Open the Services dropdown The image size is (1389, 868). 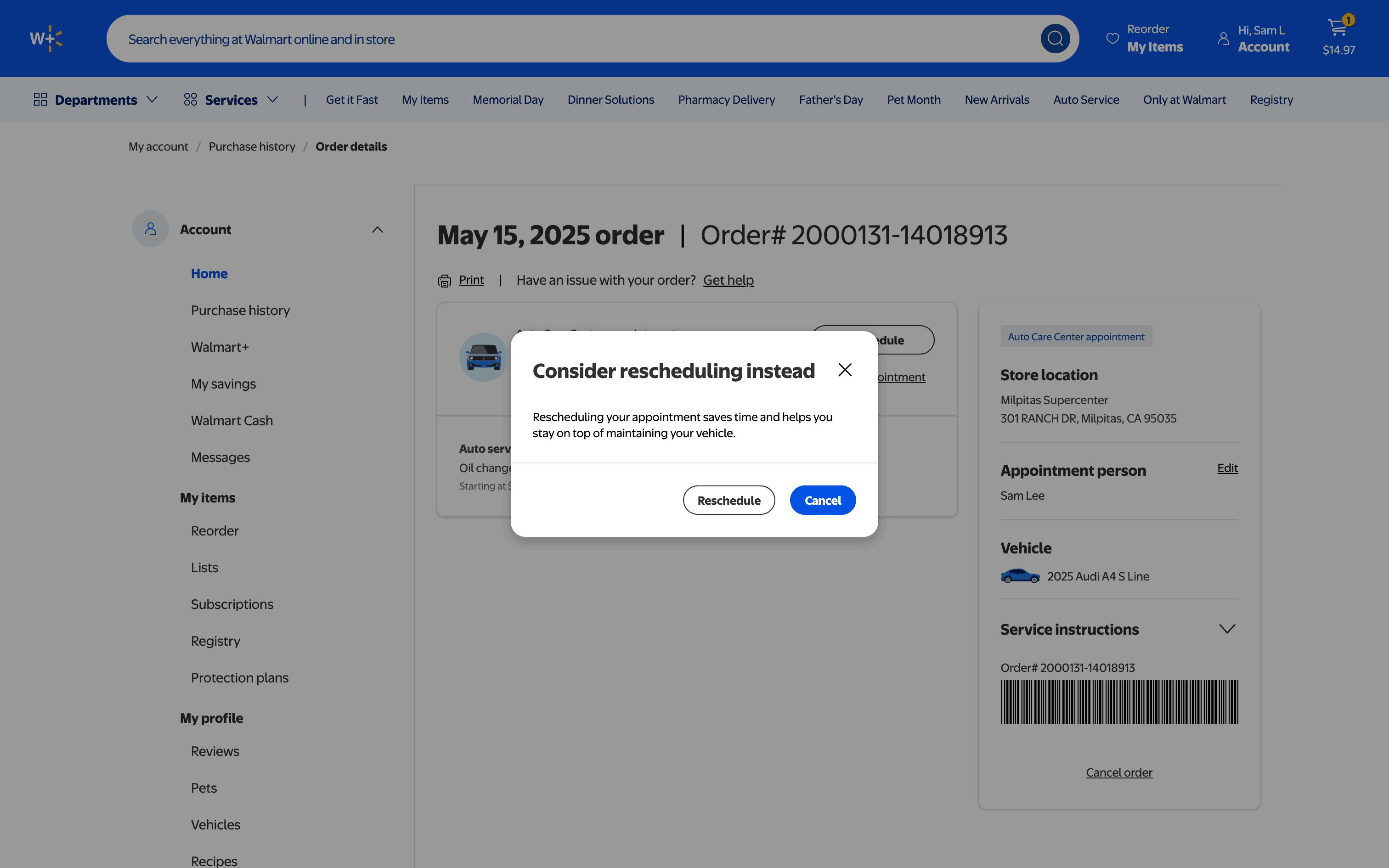[x=231, y=100]
